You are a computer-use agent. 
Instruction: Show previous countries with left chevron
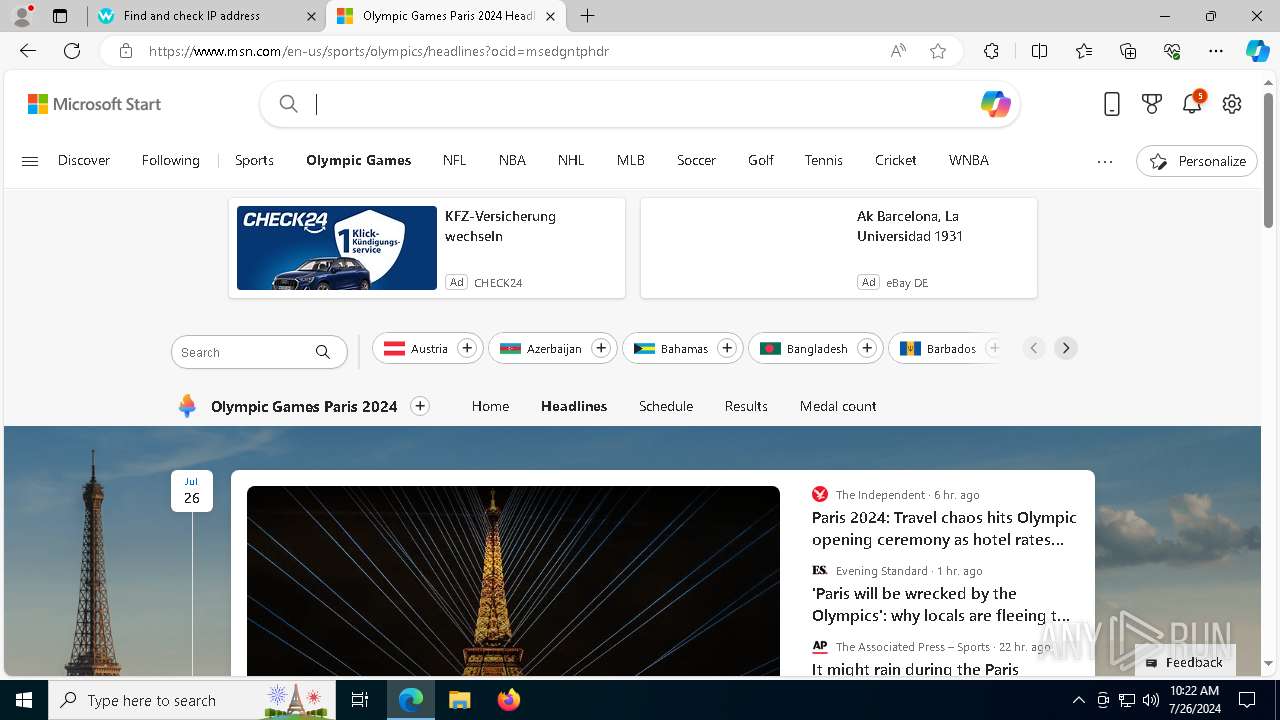tap(1034, 348)
